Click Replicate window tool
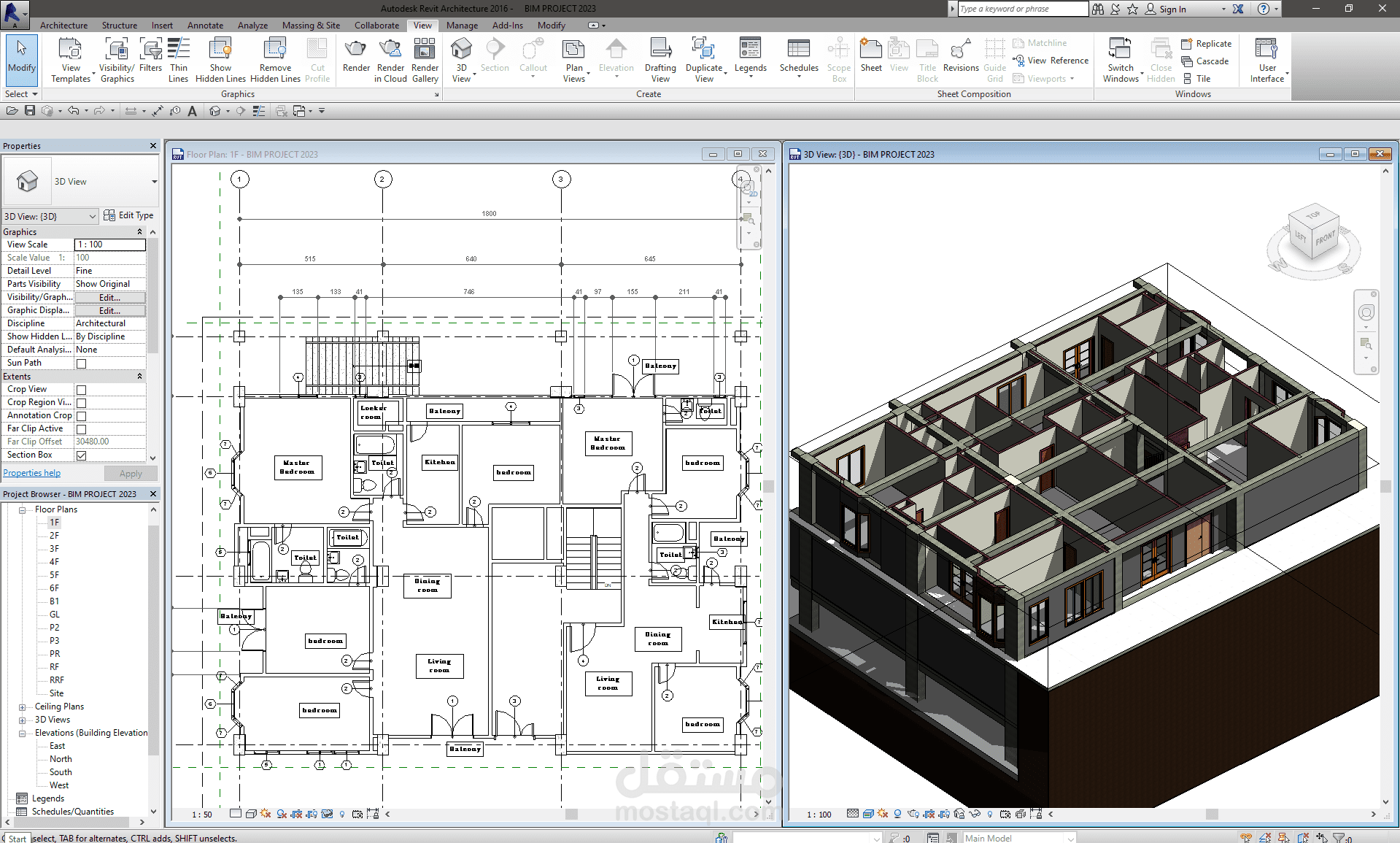This screenshot has height=843, width=1400. point(1207,44)
